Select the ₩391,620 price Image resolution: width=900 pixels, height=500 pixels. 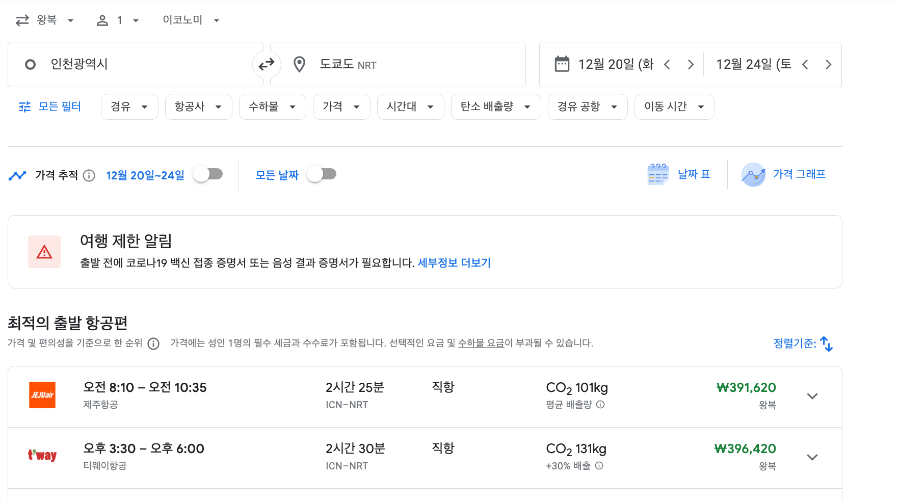click(x=746, y=388)
